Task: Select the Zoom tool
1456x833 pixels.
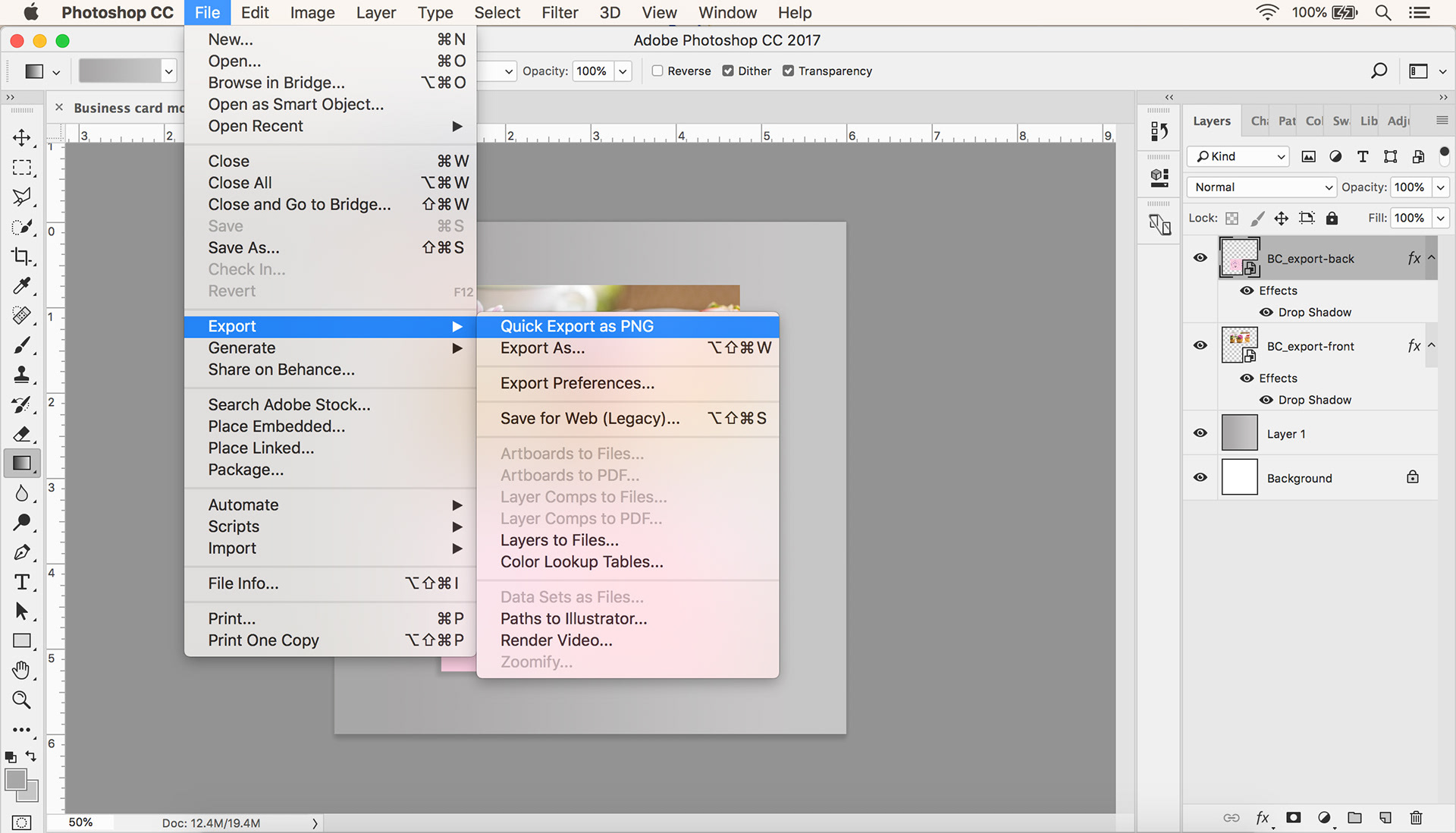Action: pos(22,700)
